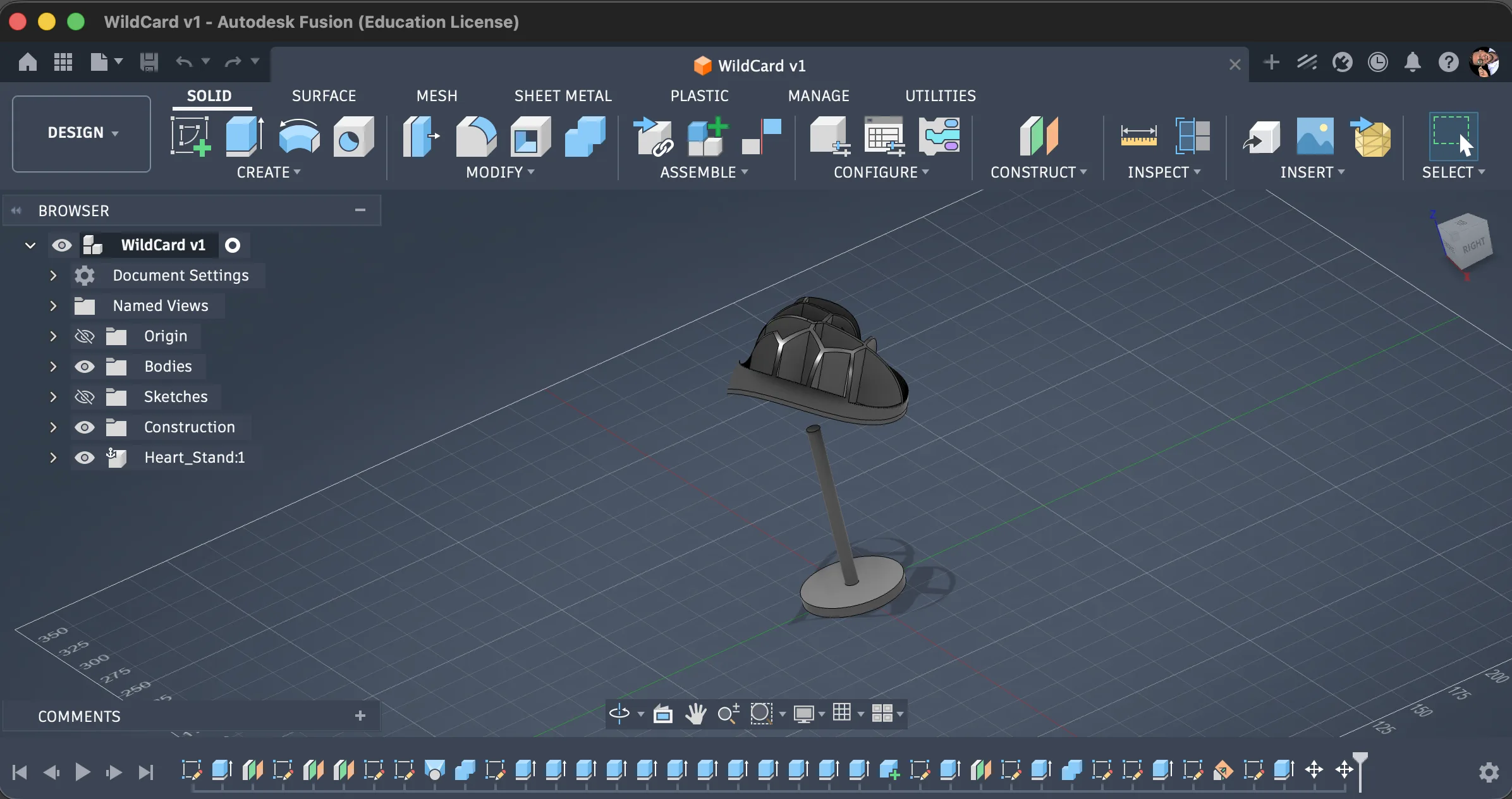Open the Job Status clock icon
The height and width of the screenshot is (799, 1512).
tap(1377, 62)
